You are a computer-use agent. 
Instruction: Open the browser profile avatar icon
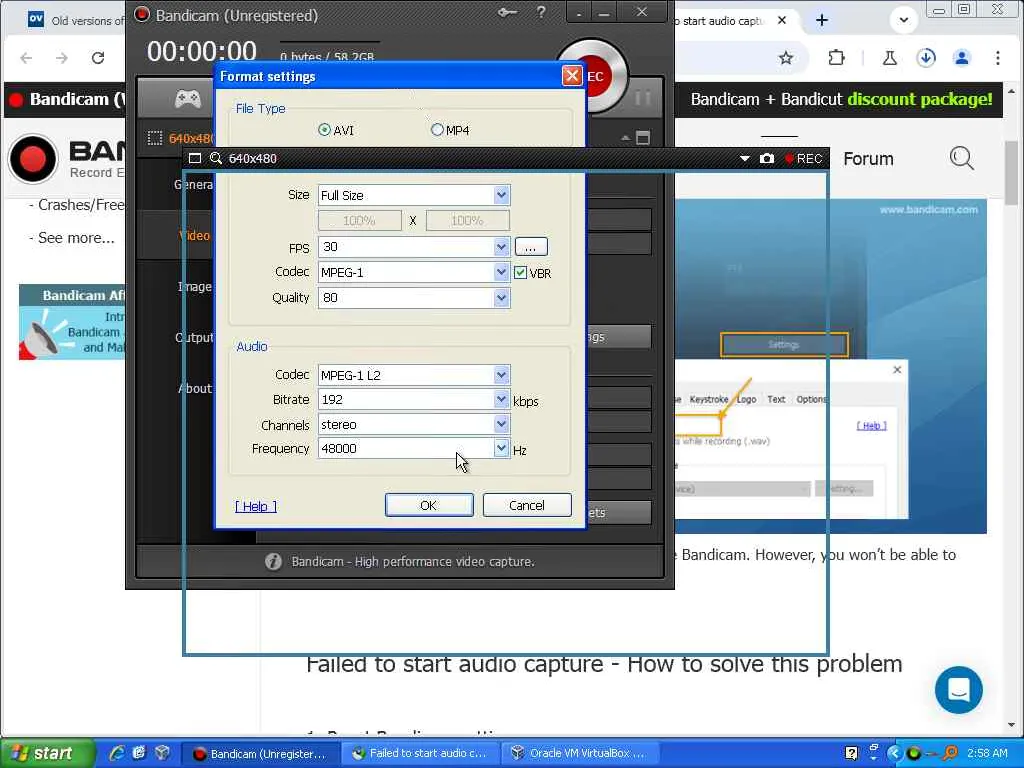(x=962, y=58)
